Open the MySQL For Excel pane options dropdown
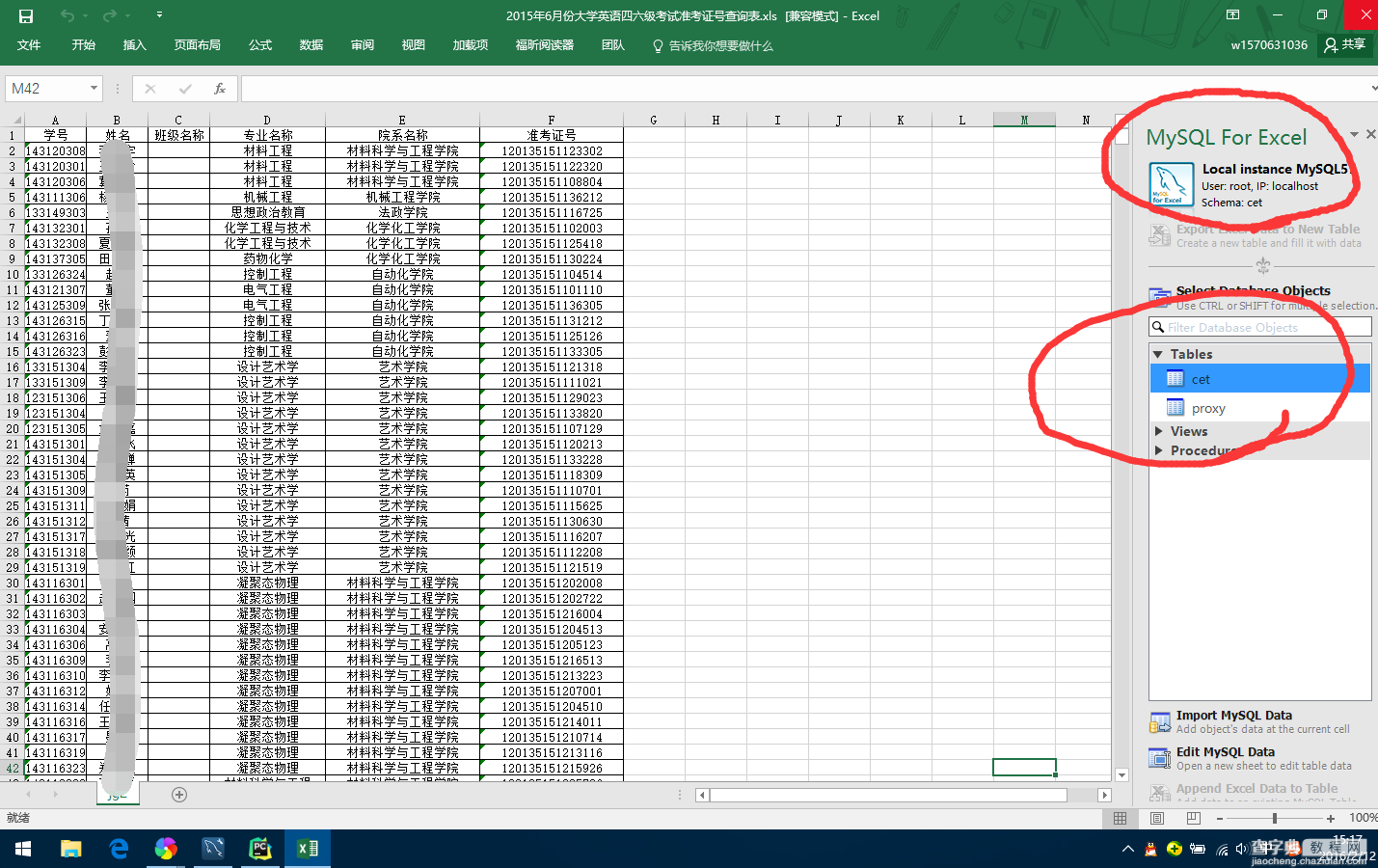This screenshot has height=868, width=1378. click(x=1354, y=135)
